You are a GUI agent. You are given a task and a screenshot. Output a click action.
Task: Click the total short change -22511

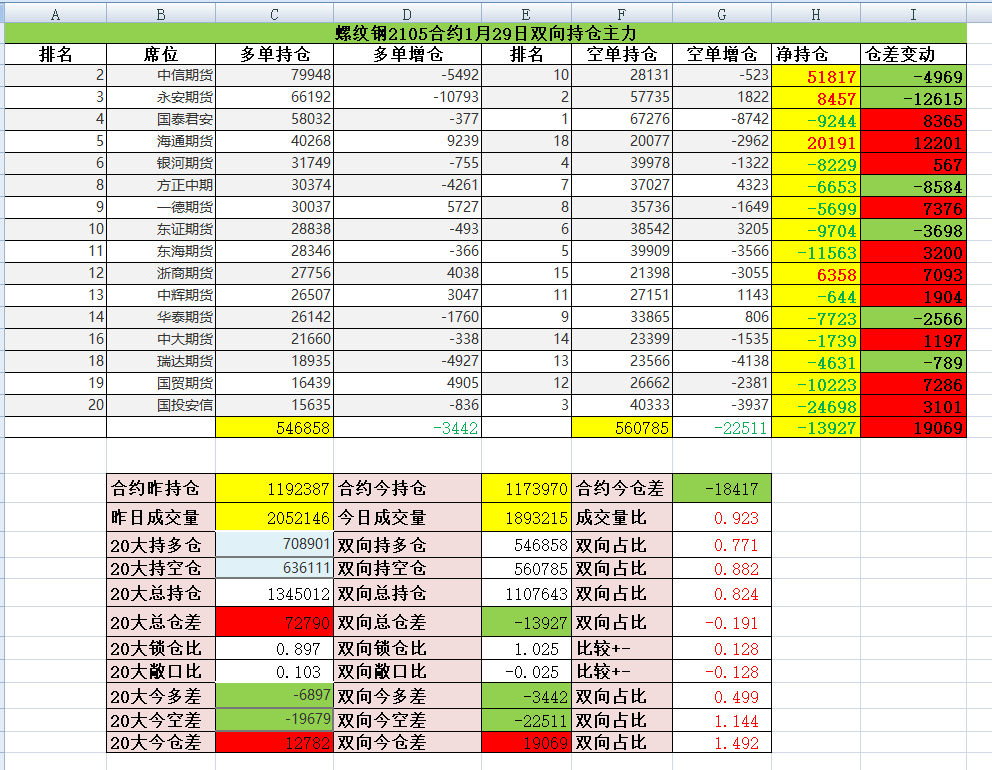point(722,428)
